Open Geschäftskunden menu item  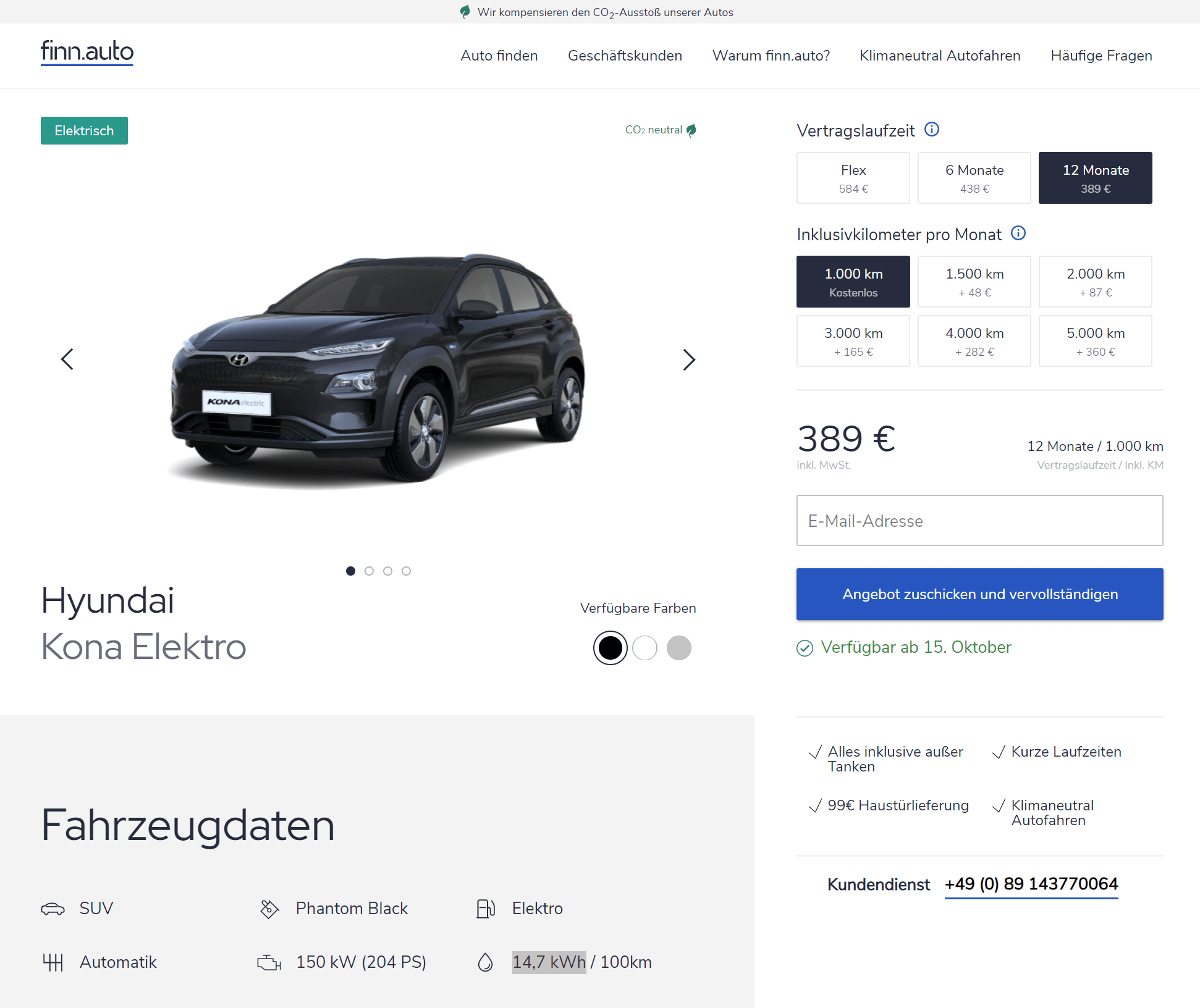(625, 56)
